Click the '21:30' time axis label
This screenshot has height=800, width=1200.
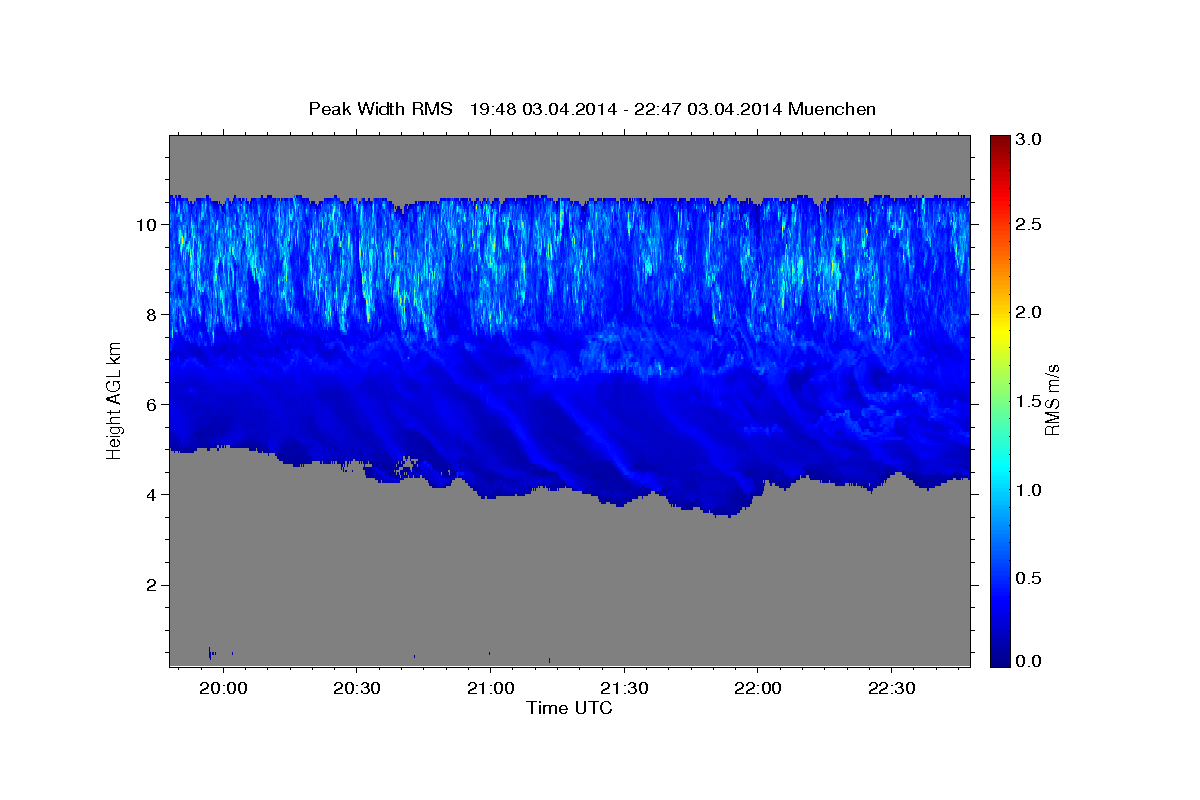[x=624, y=688]
